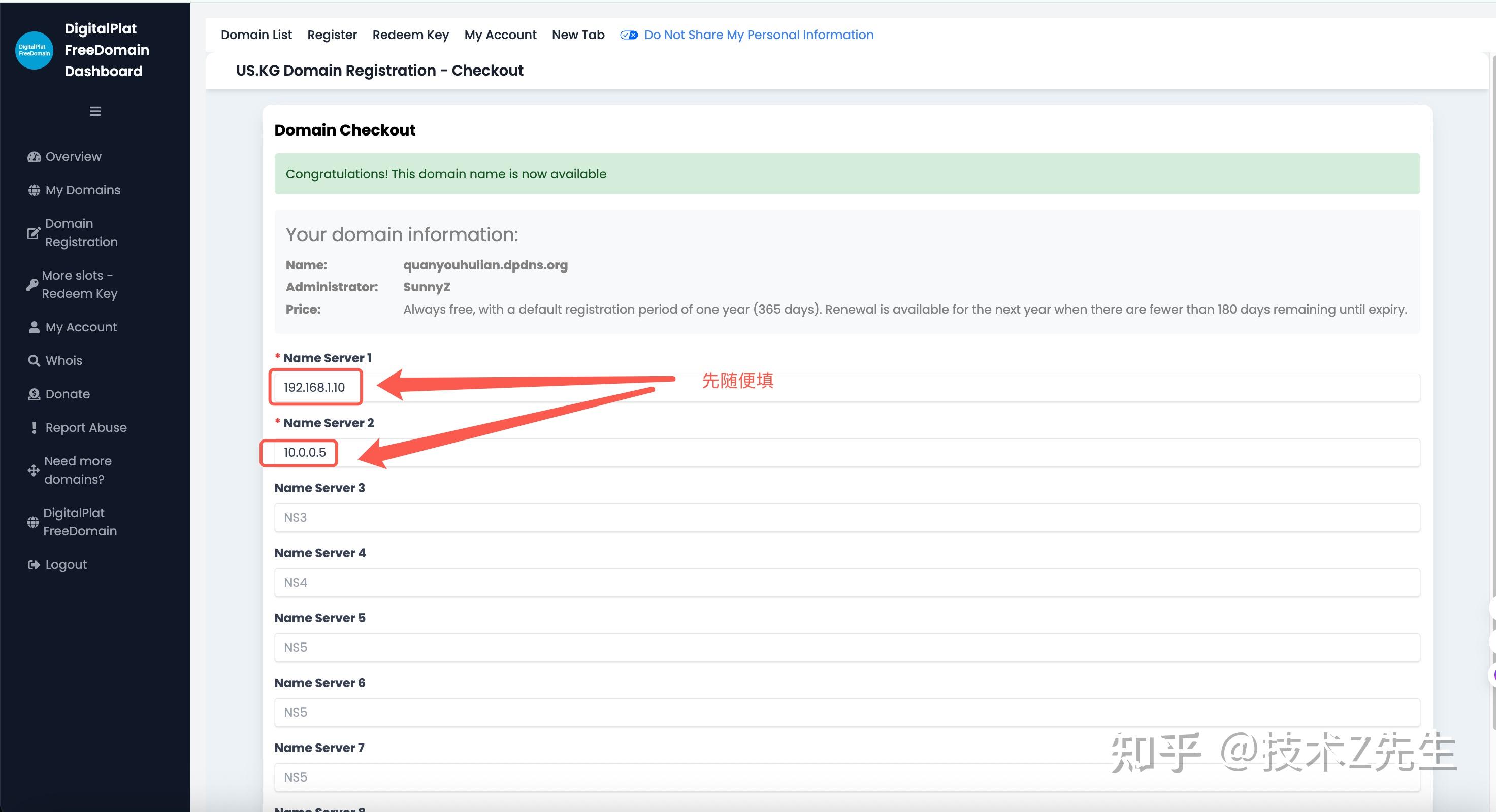The height and width of the screenshot is (812, 1496).
Task: Click the Name Server 5 input field
Action: click(x=847, y=647)
